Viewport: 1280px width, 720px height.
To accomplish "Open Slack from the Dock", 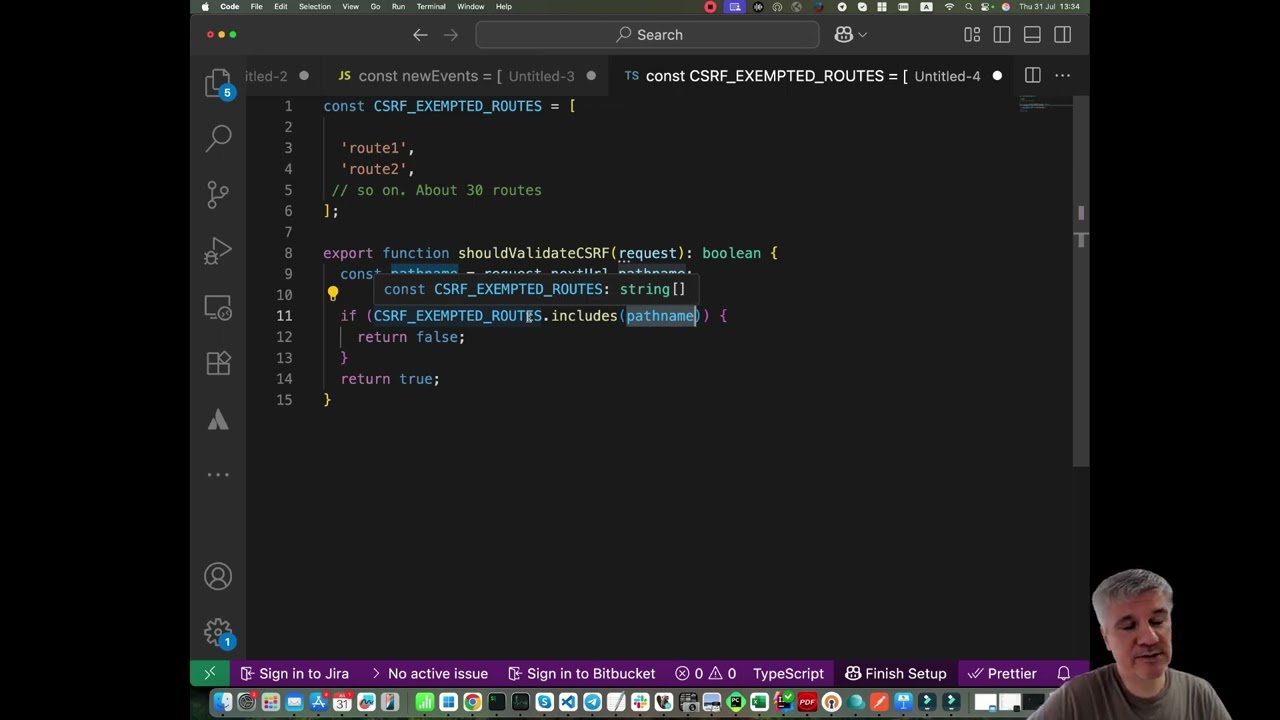I will (639, 702).
